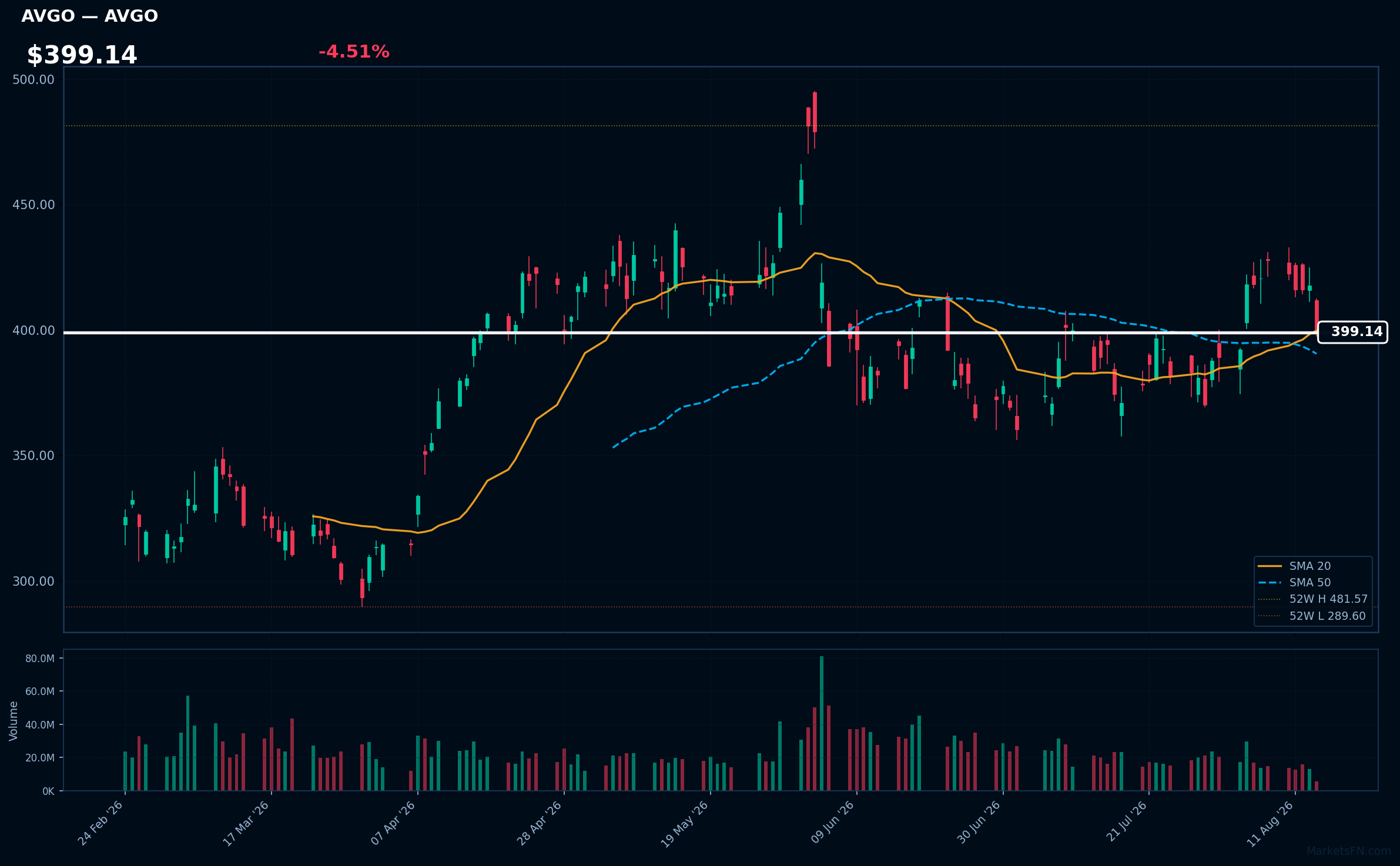
Task: Click the orange SMA 20 legend line sample
Action: (x=1270, y=566)
